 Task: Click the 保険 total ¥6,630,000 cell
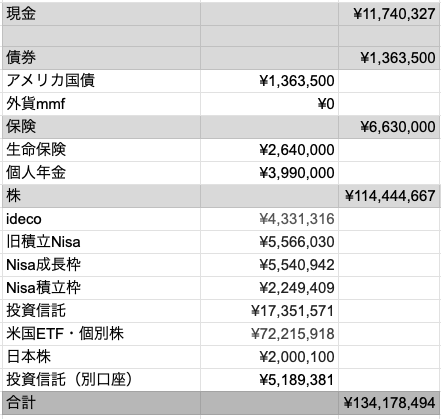tap(389, 127)
